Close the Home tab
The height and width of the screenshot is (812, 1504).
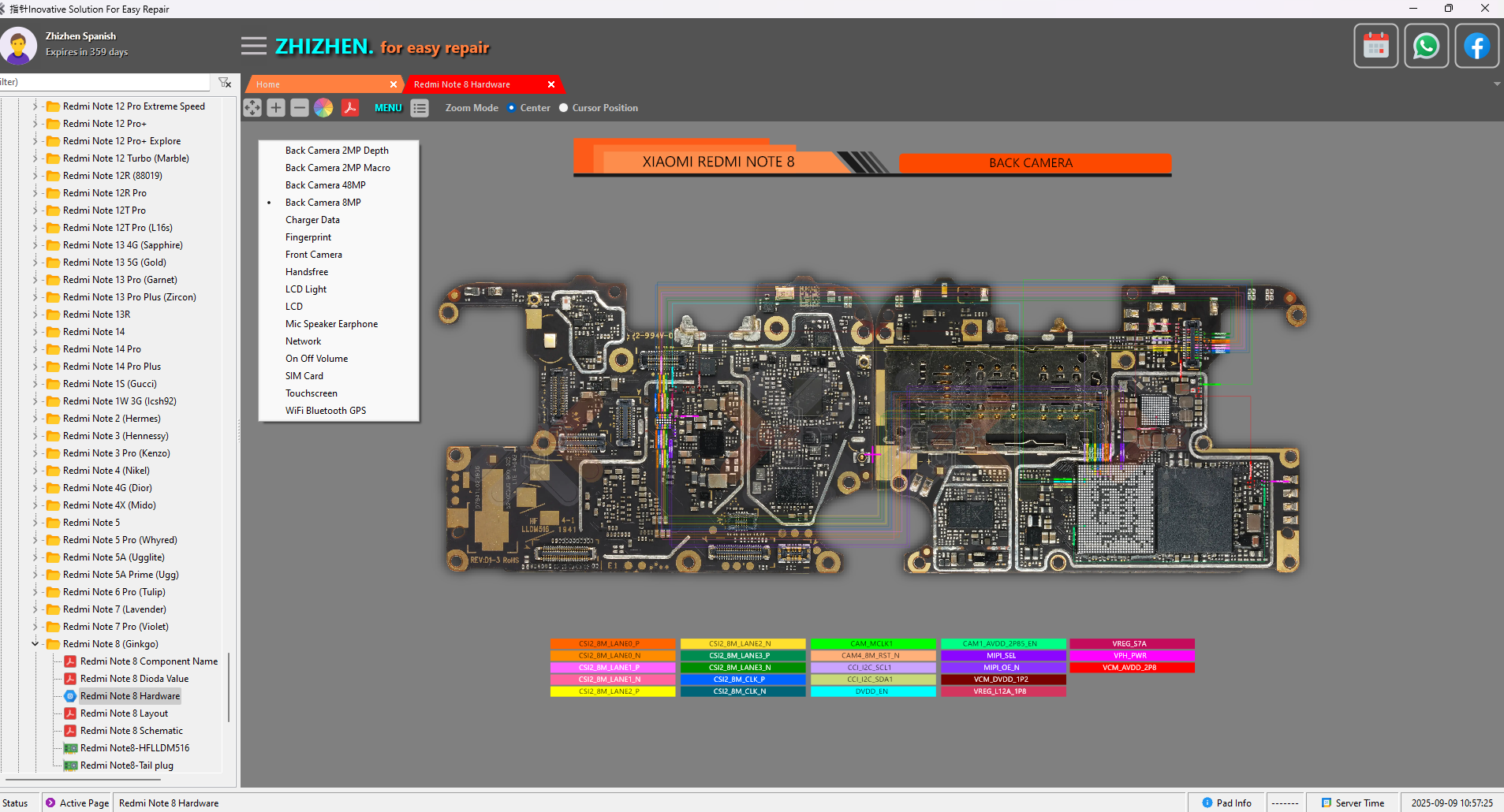tap(394, 84)
